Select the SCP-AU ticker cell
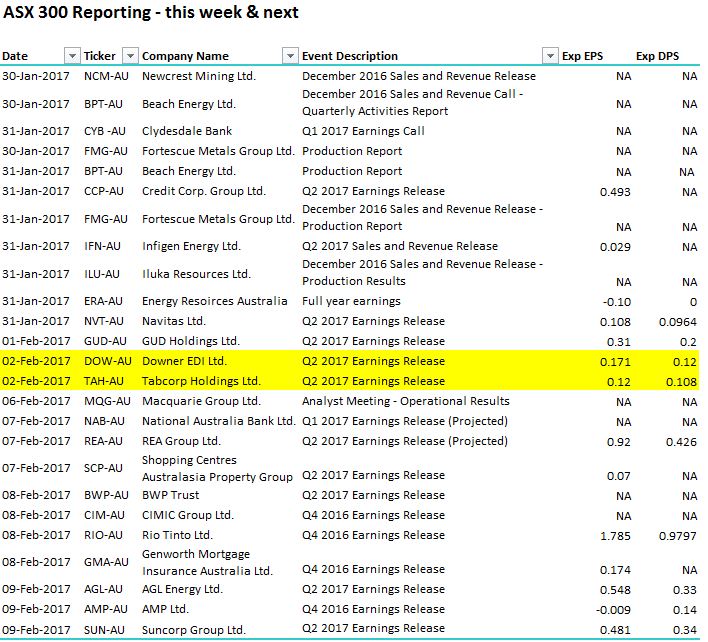The width and height of the screenshot is (708, 642). coord(103,468)
